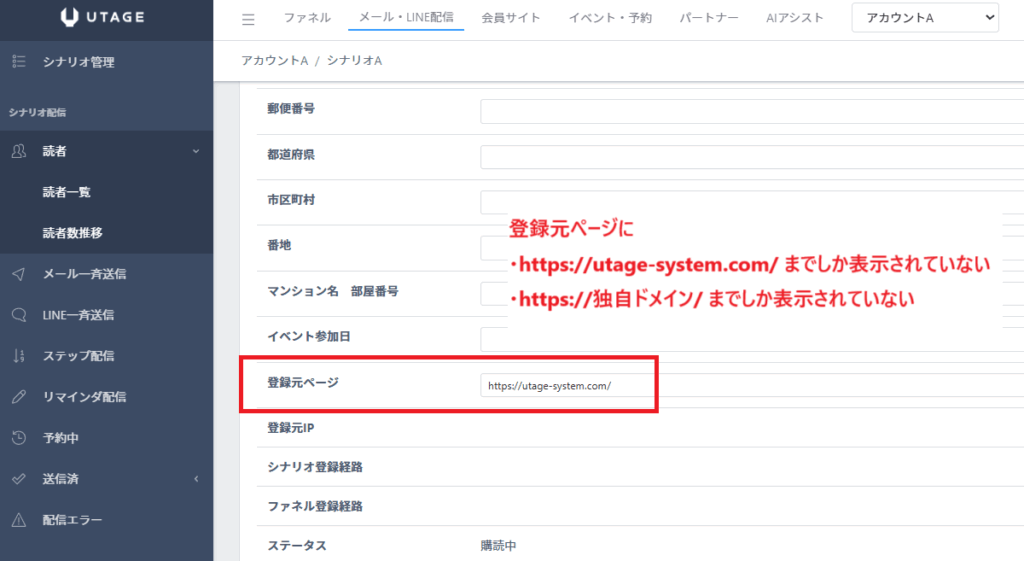
Task: Click the 配信エラー warning triangle icon
Action: [x=19, y=520]
